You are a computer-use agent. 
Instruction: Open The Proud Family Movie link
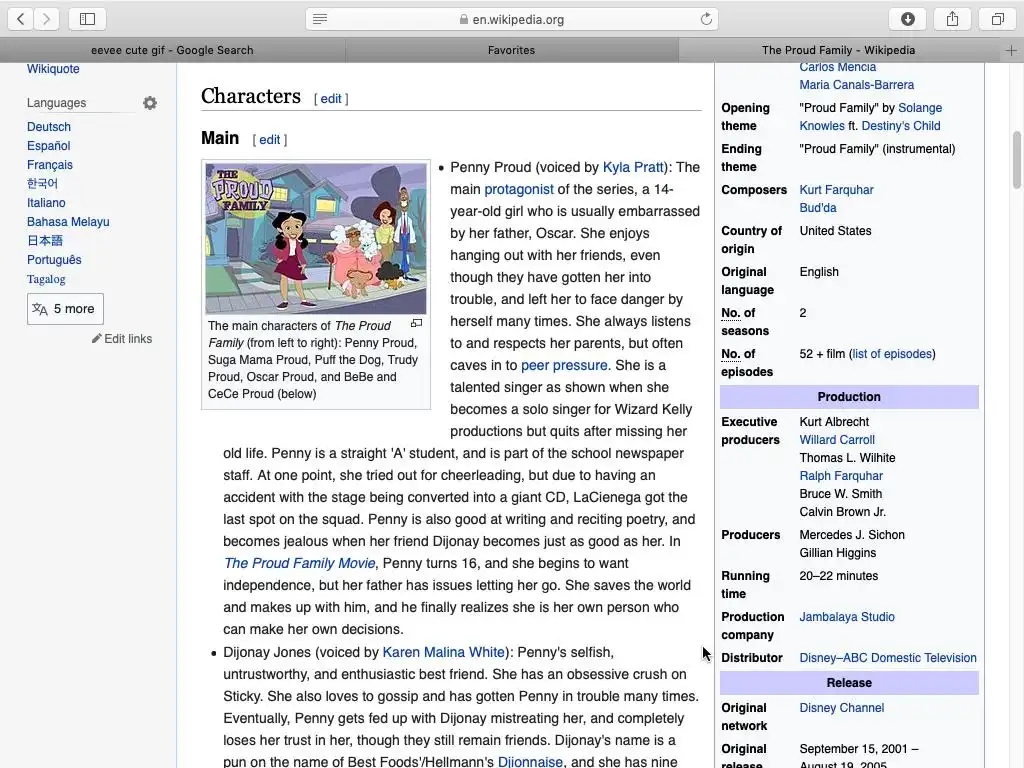click(x=300, y=563)
